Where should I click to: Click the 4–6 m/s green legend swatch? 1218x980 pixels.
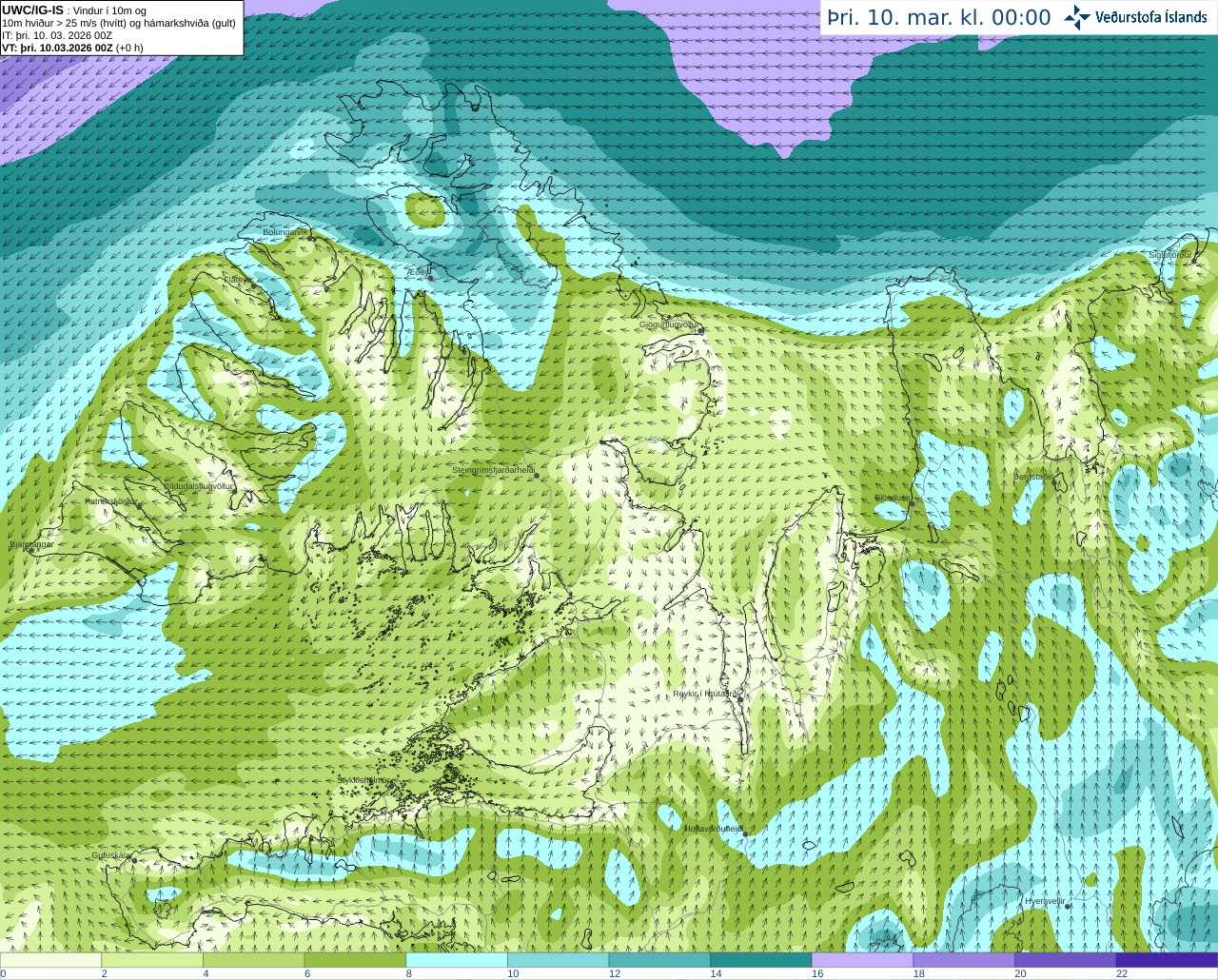pos(253,960)
